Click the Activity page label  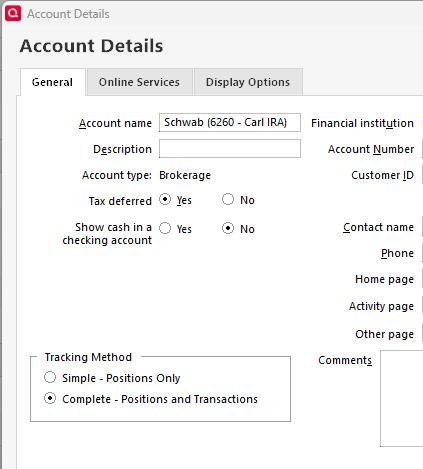coord(381,306)
